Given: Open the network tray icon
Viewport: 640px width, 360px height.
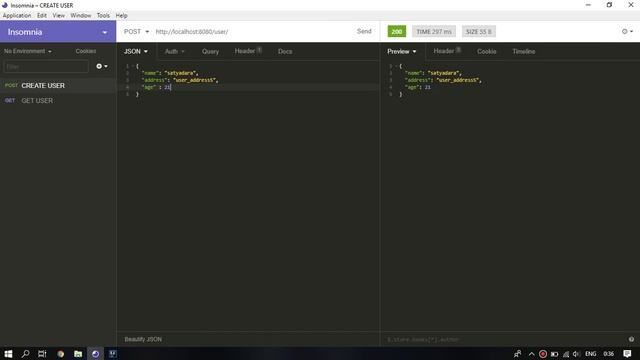Looking at the screenshot, I should click(x=566, y=354).
